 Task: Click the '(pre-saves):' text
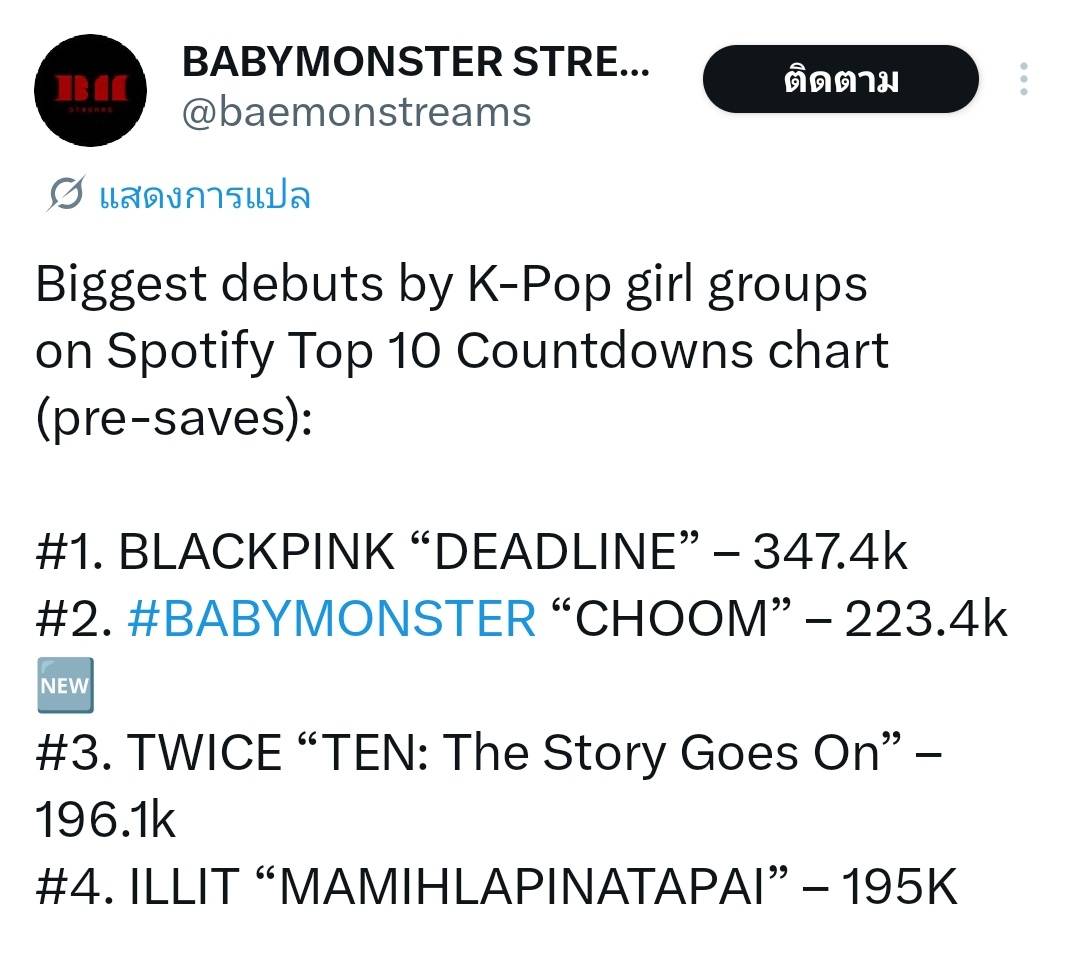(x=175, y=418)
